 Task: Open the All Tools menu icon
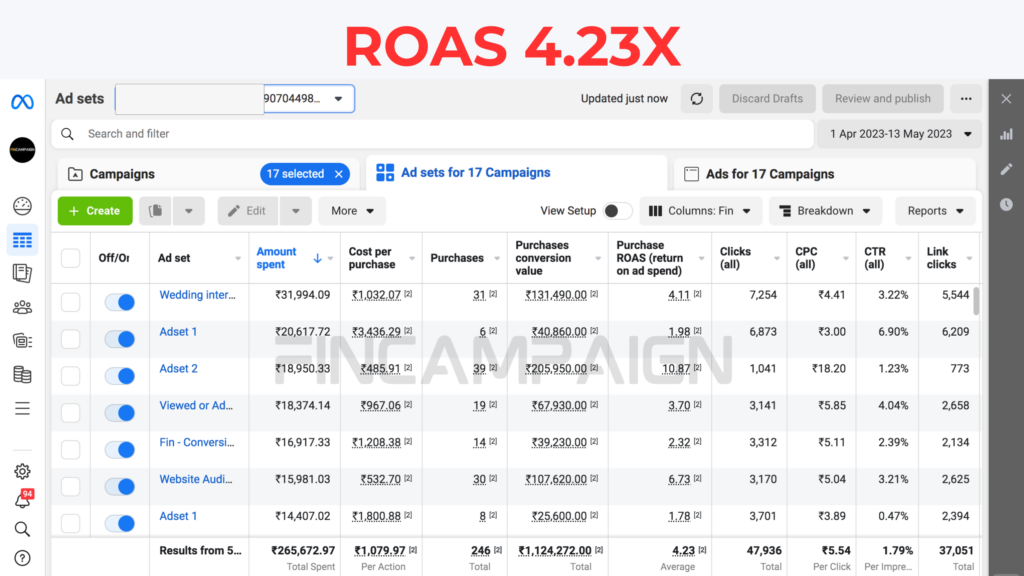click(x=22, y=407)
